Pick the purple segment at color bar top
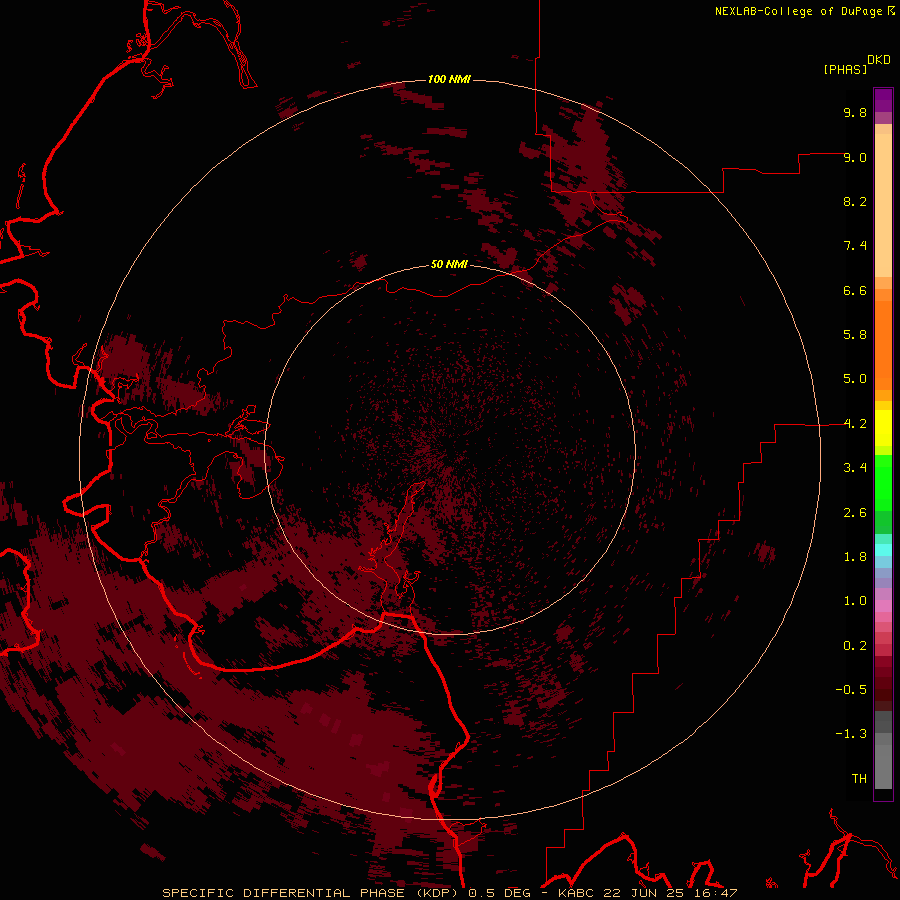 pos(883,100)
